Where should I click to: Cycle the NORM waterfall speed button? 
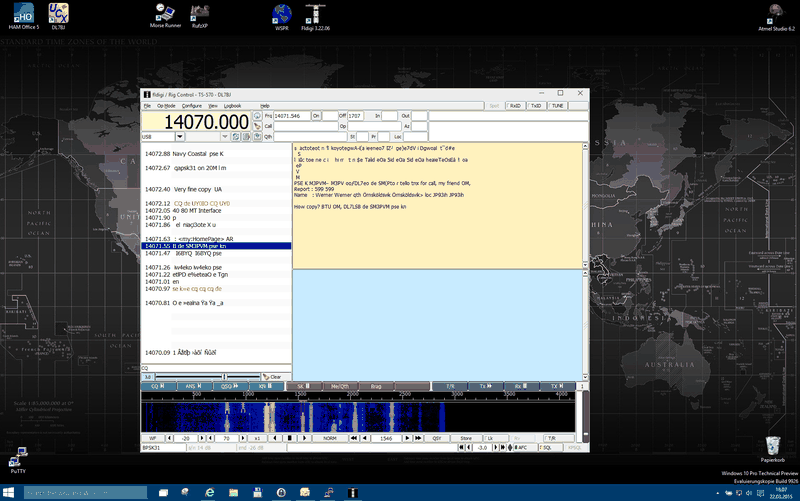coord(330,438)
